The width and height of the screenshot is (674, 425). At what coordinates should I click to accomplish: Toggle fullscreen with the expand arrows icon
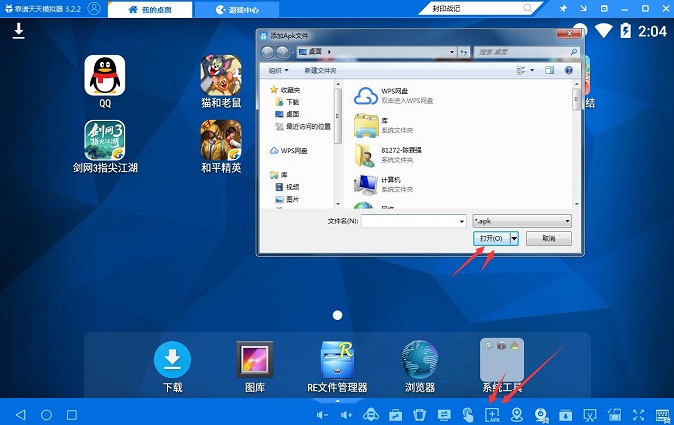[639, 415]
